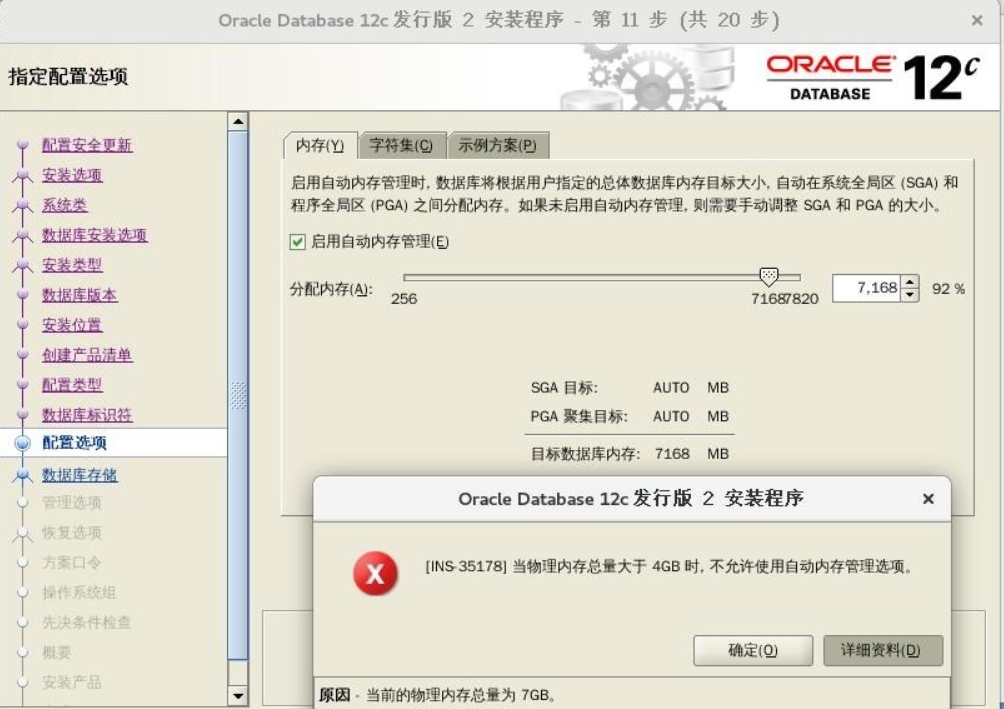Click the memory allocation slider thumb

pyautogui.click(x=768, y=277)
